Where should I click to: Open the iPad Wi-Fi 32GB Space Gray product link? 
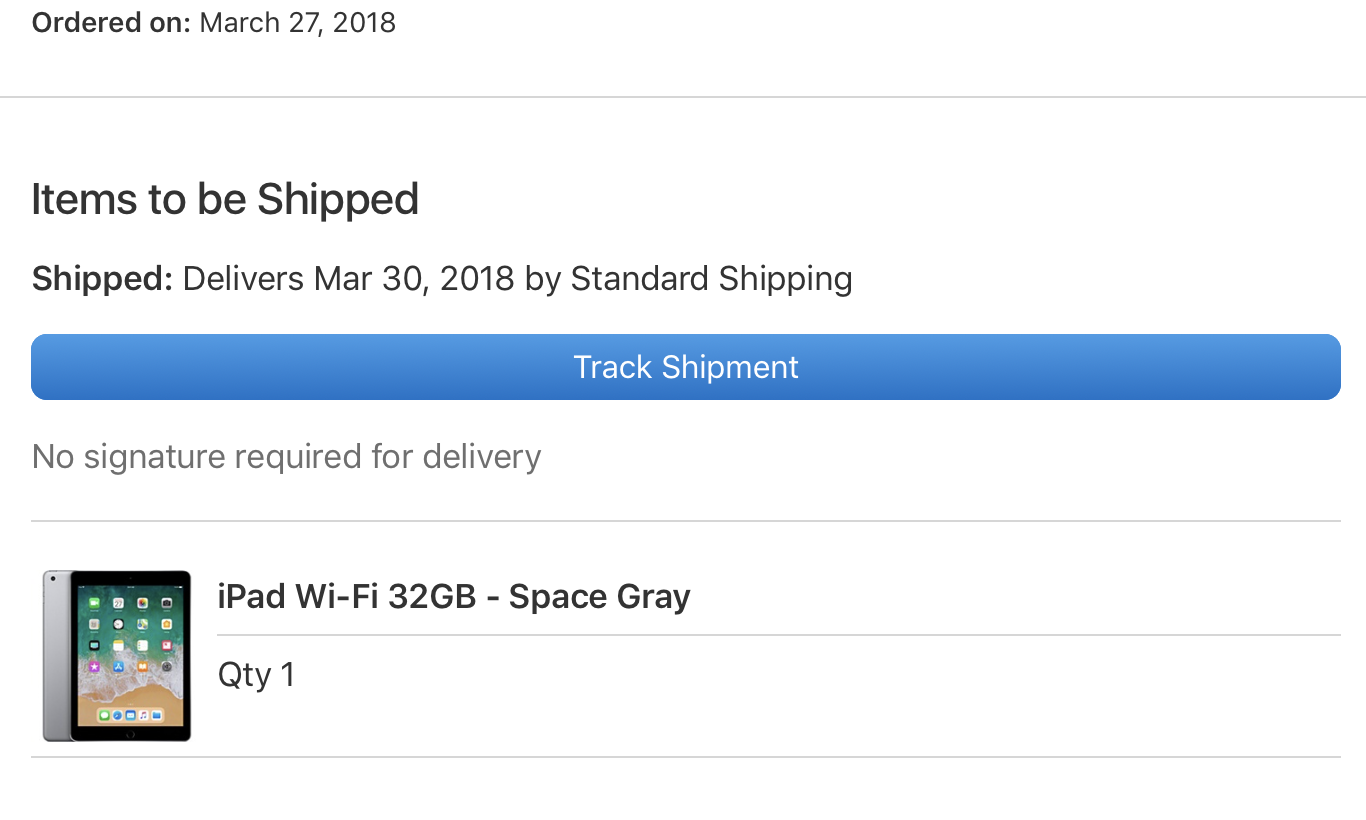pos(454,595)
